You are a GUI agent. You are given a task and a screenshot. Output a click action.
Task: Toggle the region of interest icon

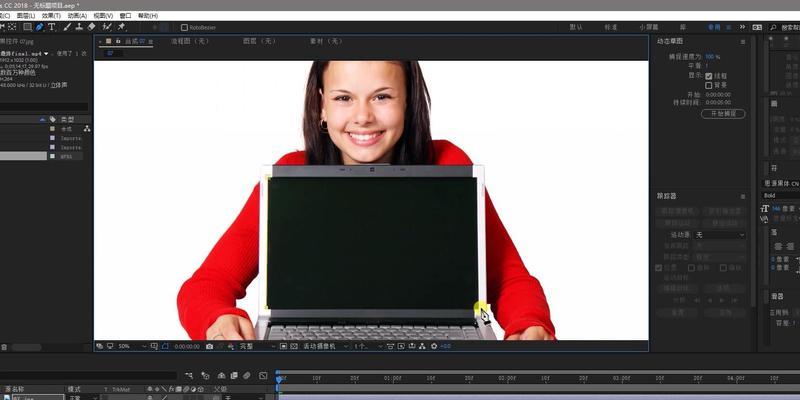click(284, 346)
